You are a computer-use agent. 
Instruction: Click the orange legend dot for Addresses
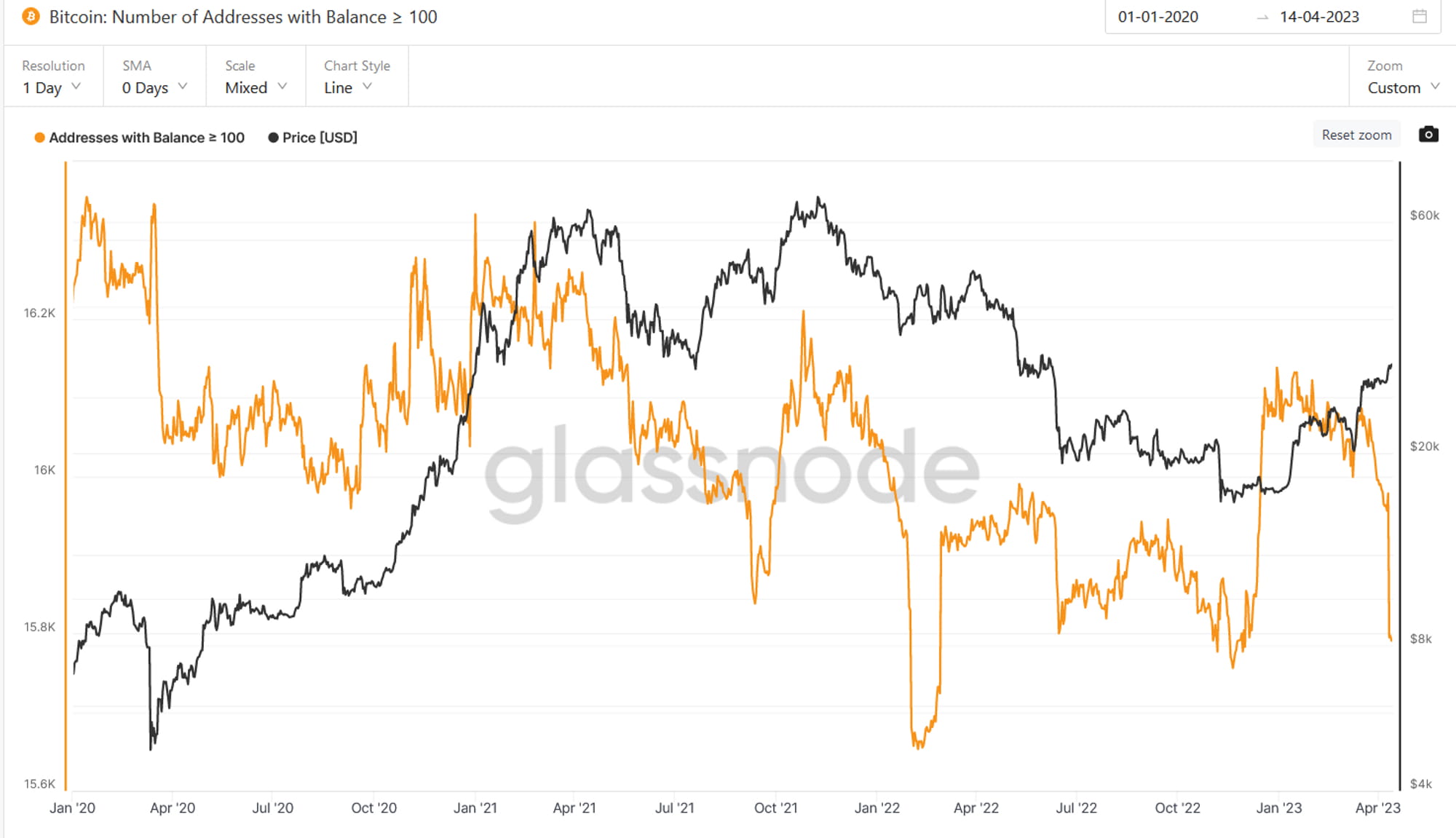coord(40,138)
